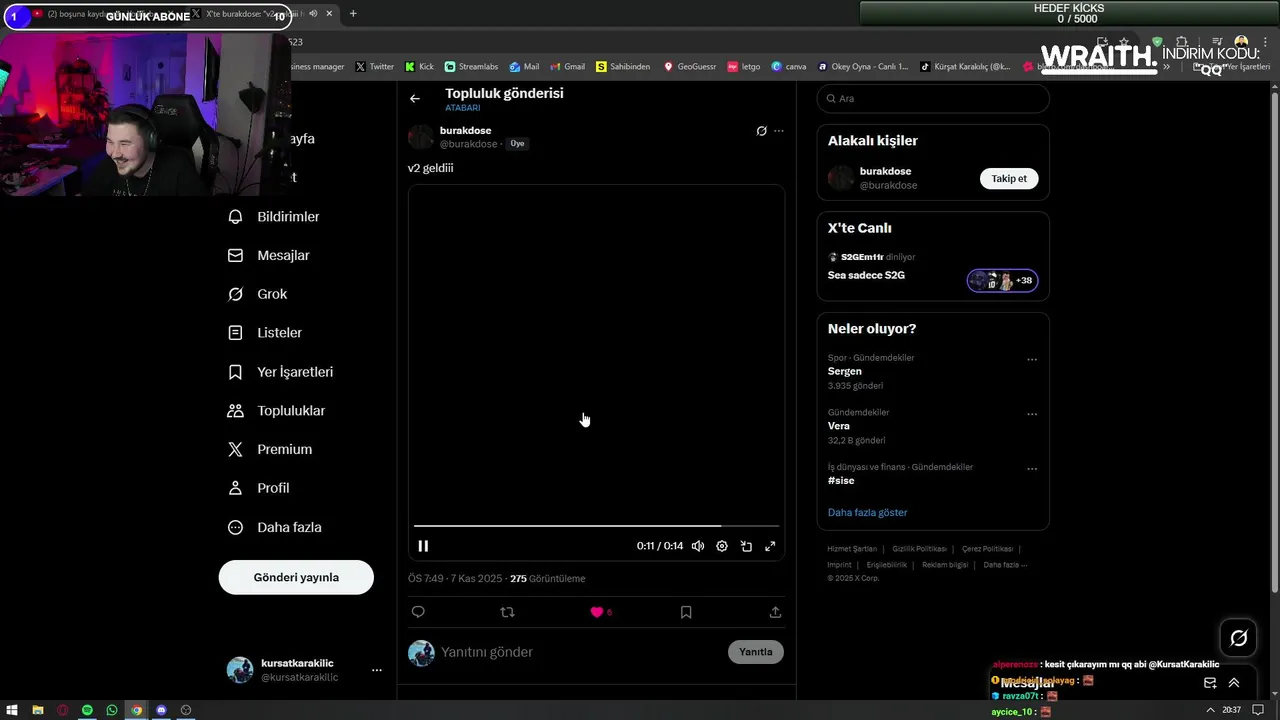
Task: Click the share post icon
Action: (775, 612)
